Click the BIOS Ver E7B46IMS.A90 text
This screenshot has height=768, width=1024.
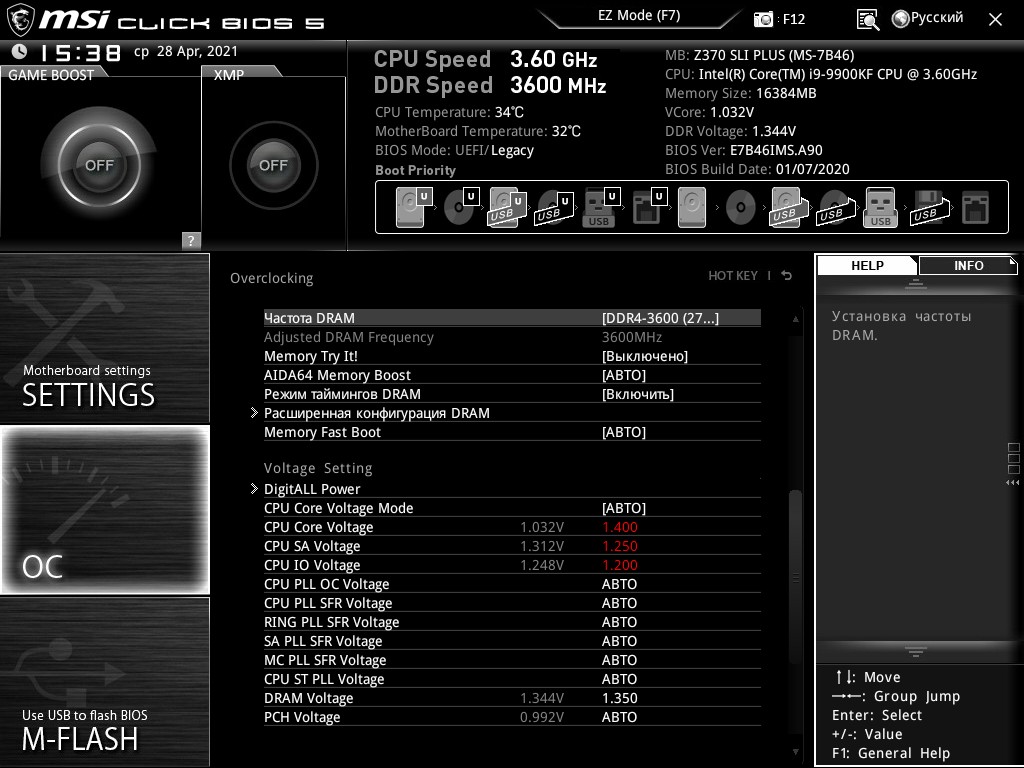[744, 150]
